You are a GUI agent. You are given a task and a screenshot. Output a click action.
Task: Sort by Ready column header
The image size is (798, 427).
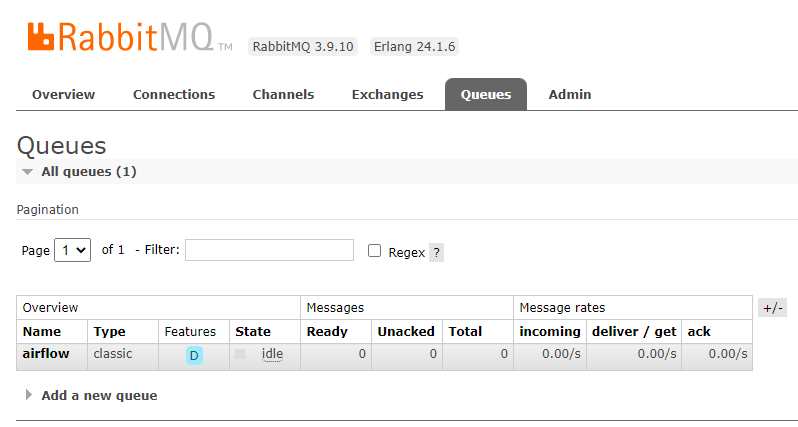(327, 332)
